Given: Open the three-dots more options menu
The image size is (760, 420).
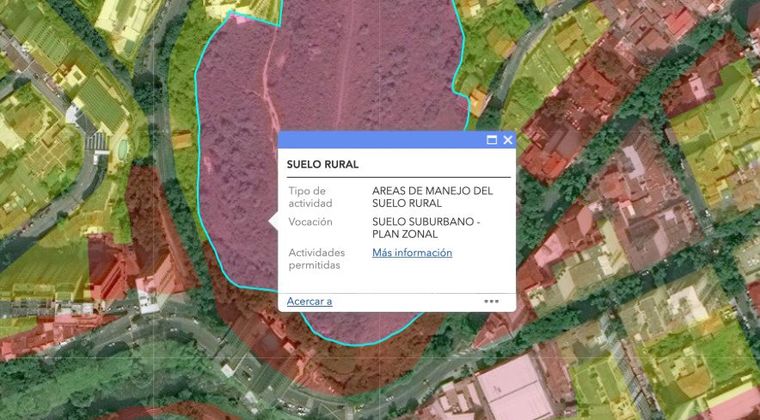Looking at the screenshot, I should tap(491, 300).
